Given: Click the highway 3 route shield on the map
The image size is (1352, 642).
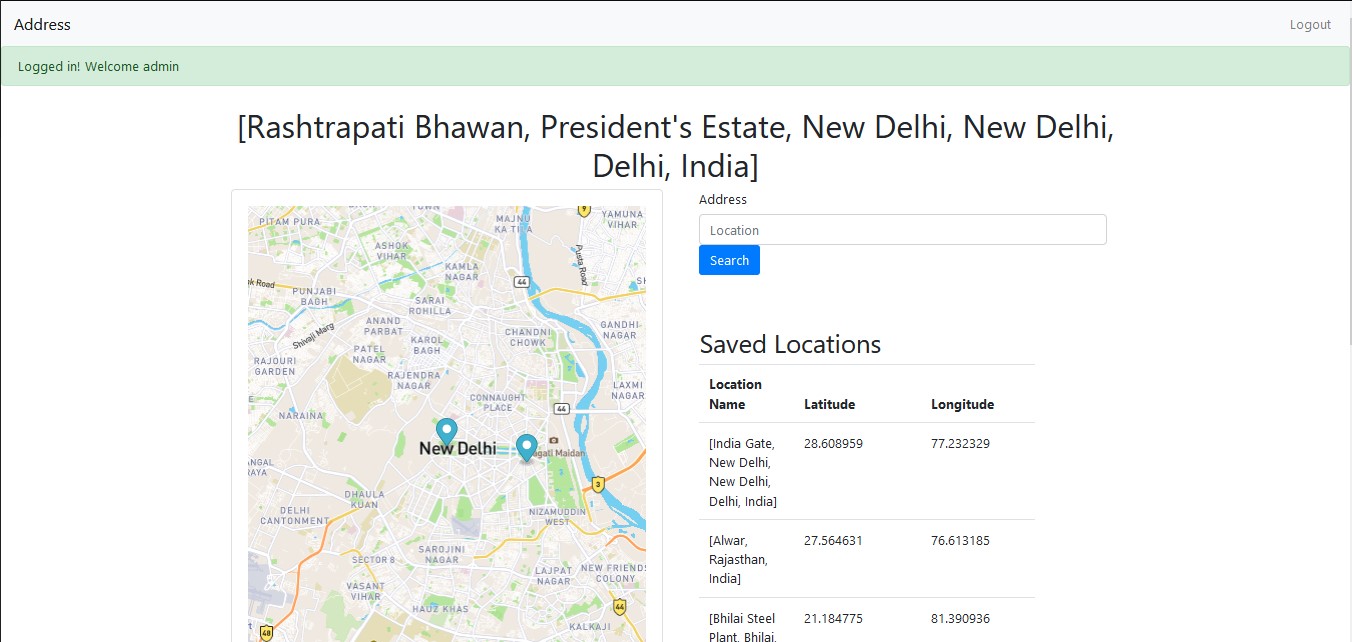Looking at the screenshot, I should coord(598,484).
